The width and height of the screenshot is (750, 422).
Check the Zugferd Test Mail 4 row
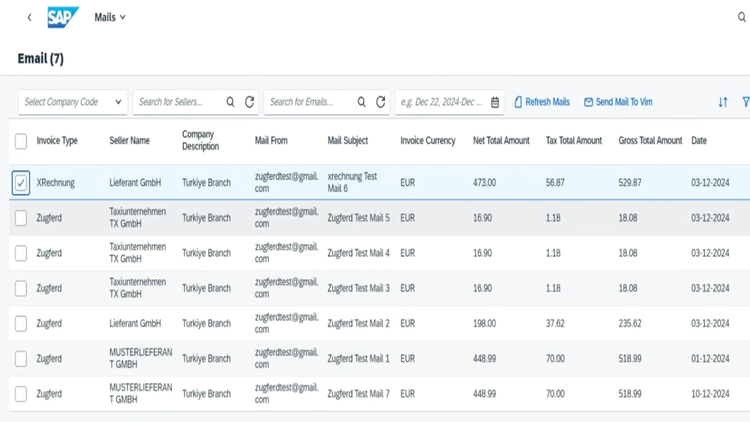pos(21,253)
